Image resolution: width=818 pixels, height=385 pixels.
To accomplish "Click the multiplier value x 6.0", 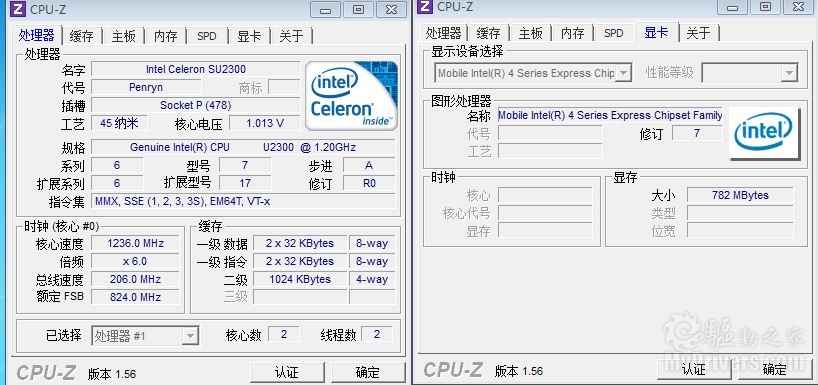I will (x=135, y=261).
